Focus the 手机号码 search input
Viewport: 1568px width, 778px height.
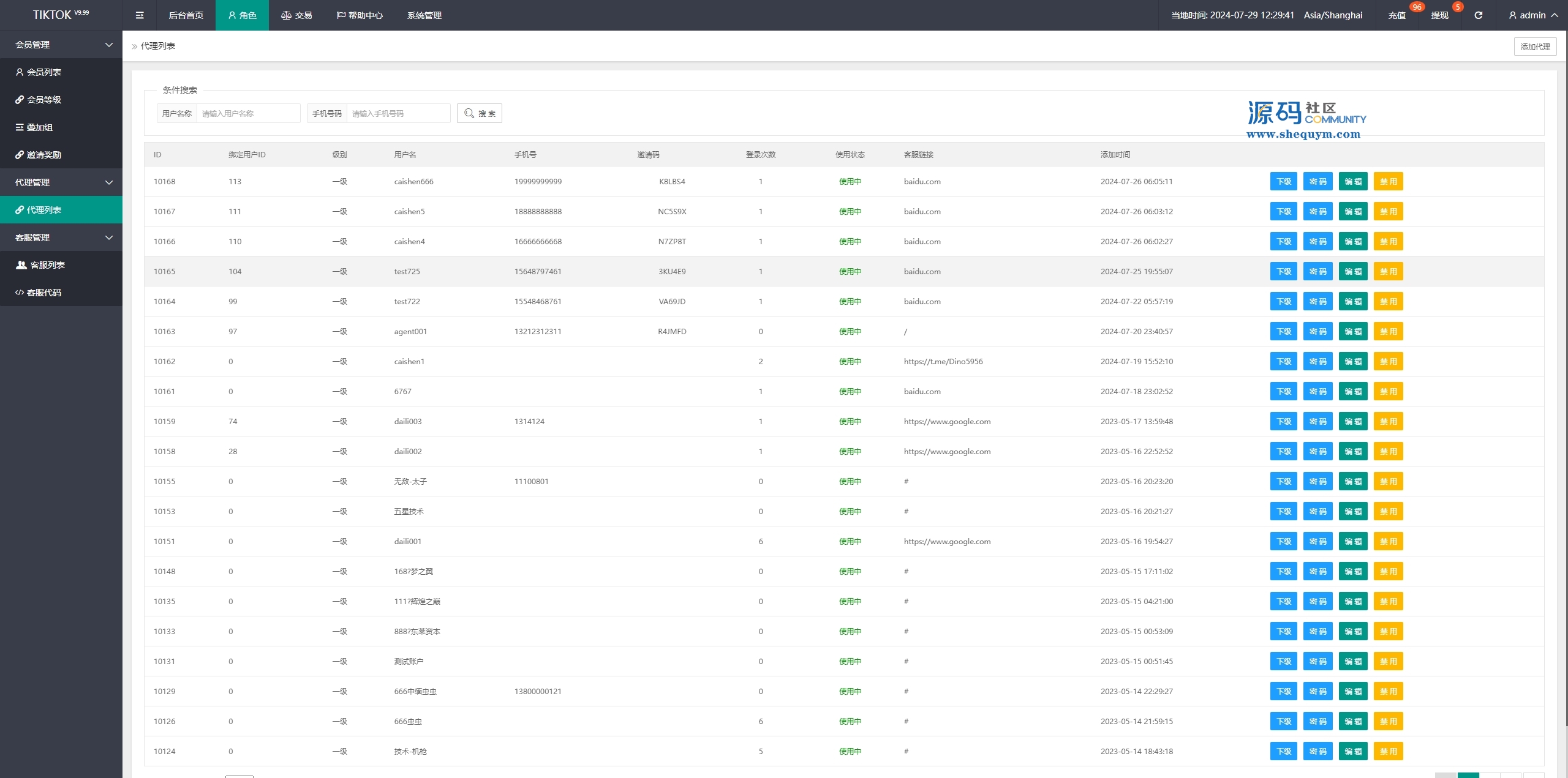(x=398, y=113)
